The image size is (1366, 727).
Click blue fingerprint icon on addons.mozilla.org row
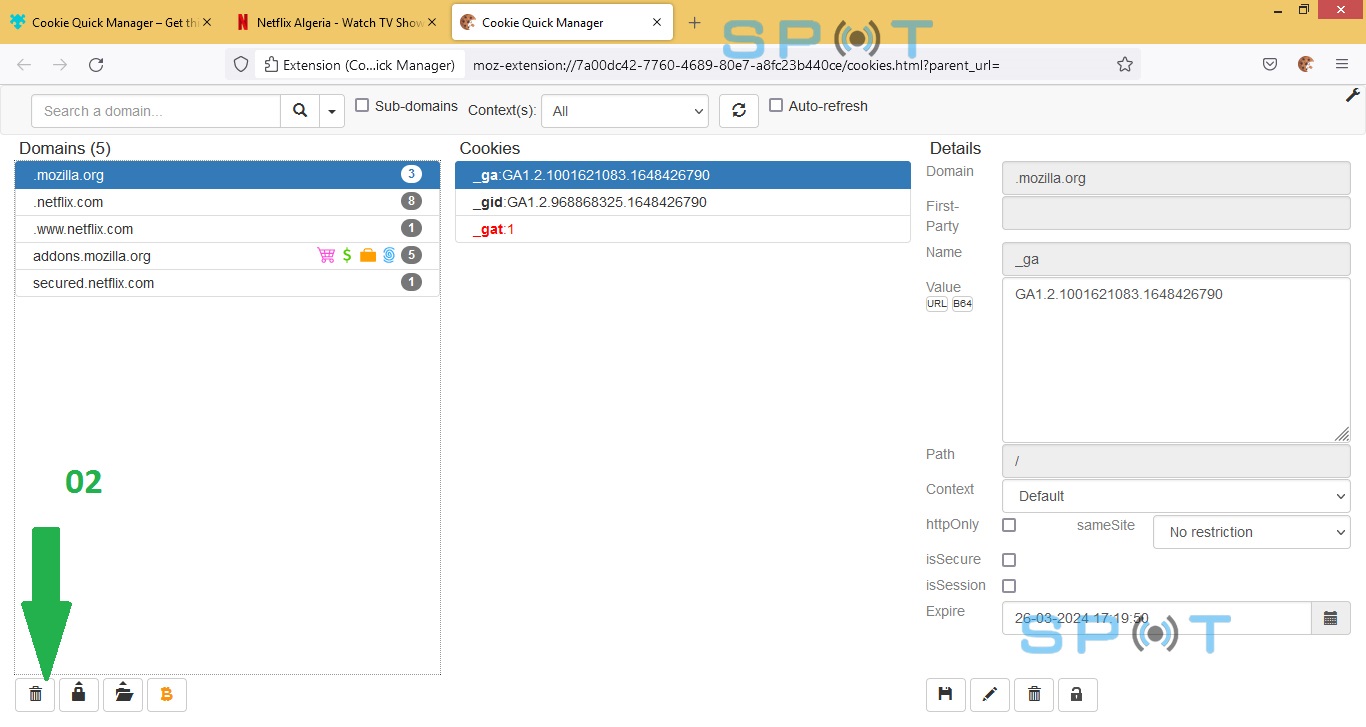coord(389,256)
